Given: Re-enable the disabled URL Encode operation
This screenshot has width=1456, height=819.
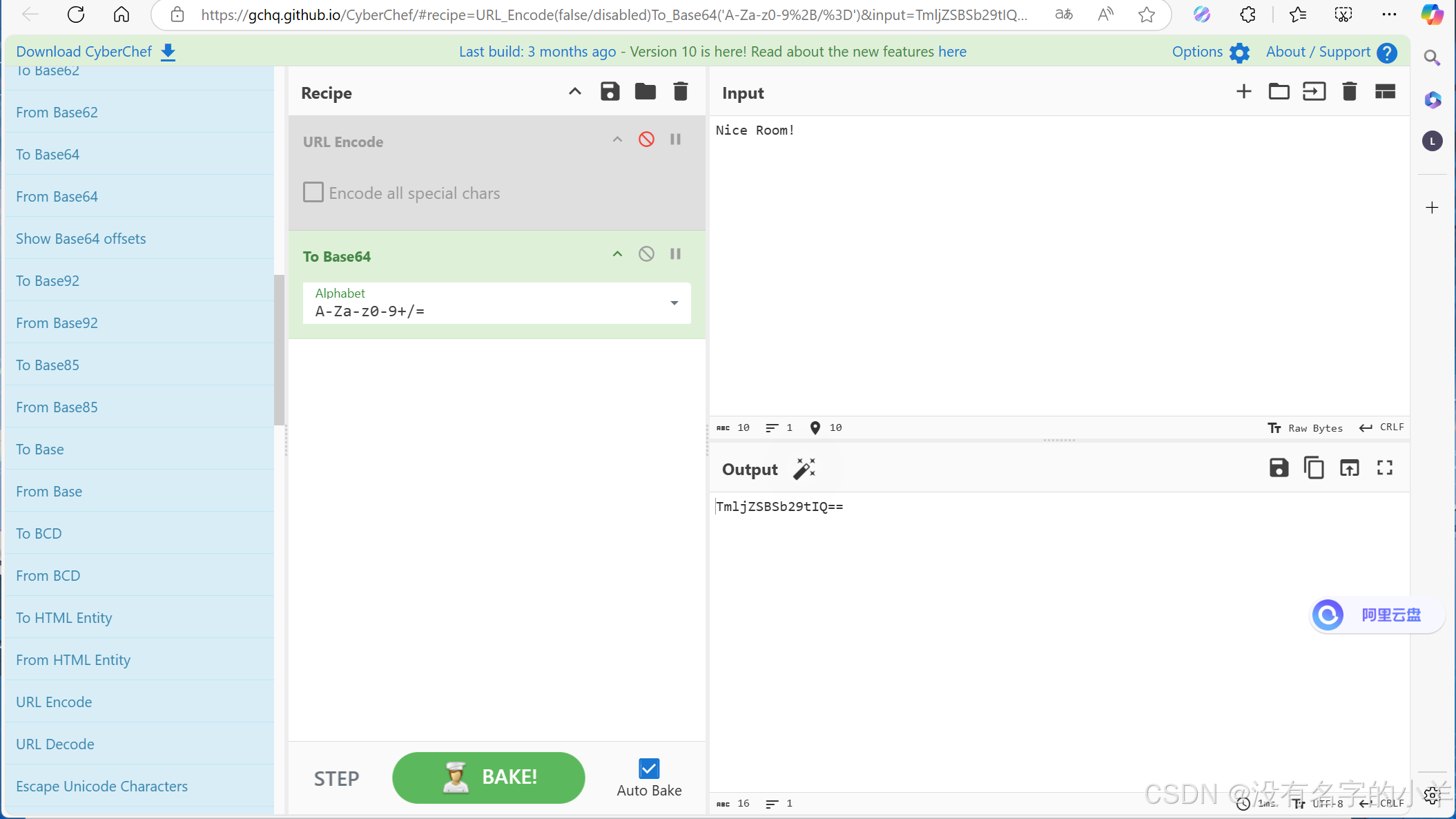Looking at the screenshot, I should [x=646, y=139].
